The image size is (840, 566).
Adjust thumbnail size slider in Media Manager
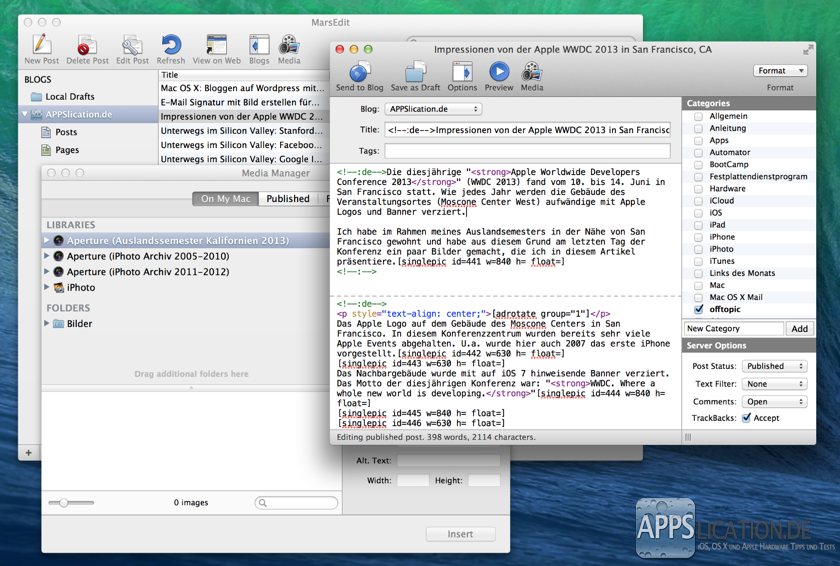64,503
